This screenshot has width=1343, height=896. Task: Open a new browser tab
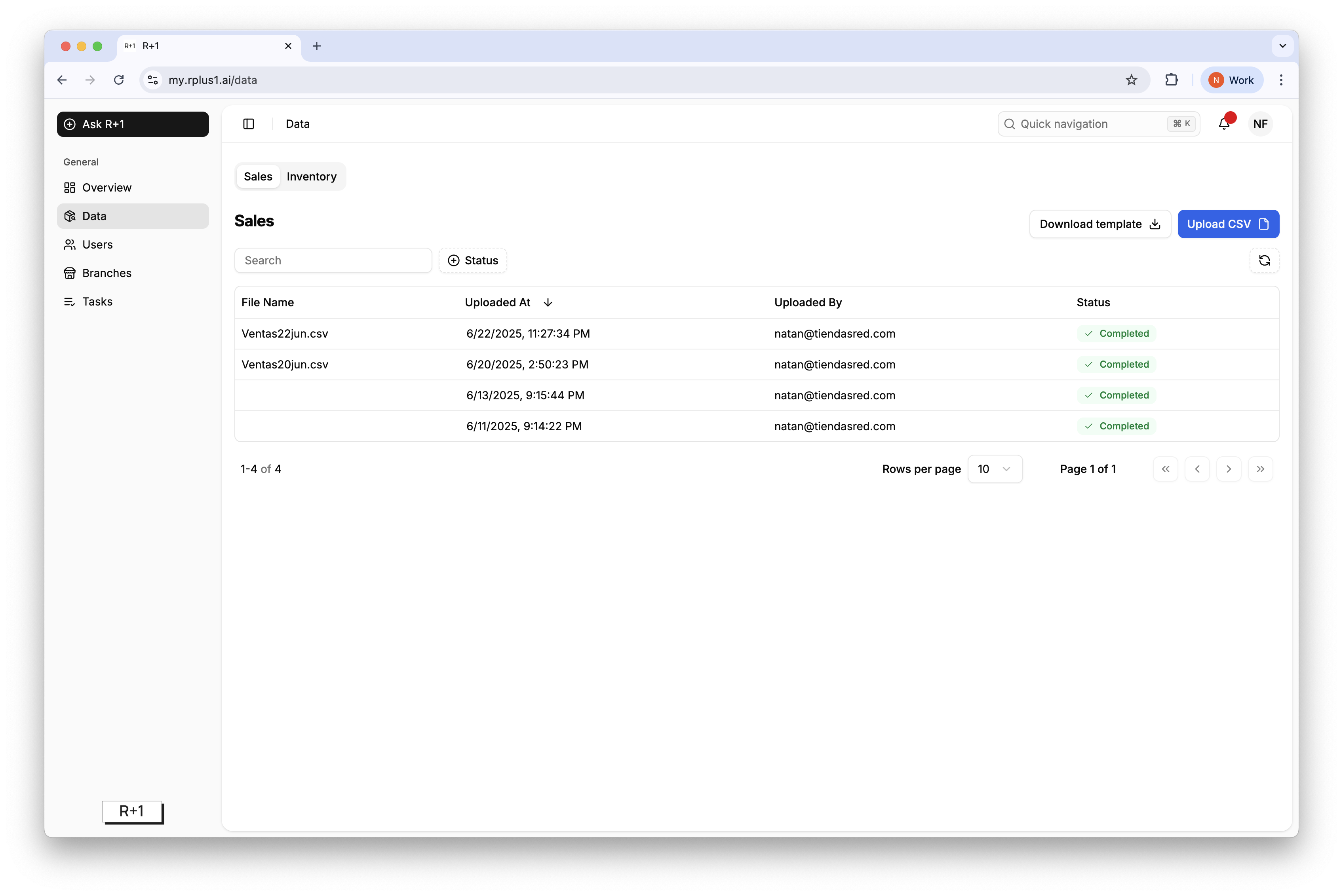(x=317, y=46)
